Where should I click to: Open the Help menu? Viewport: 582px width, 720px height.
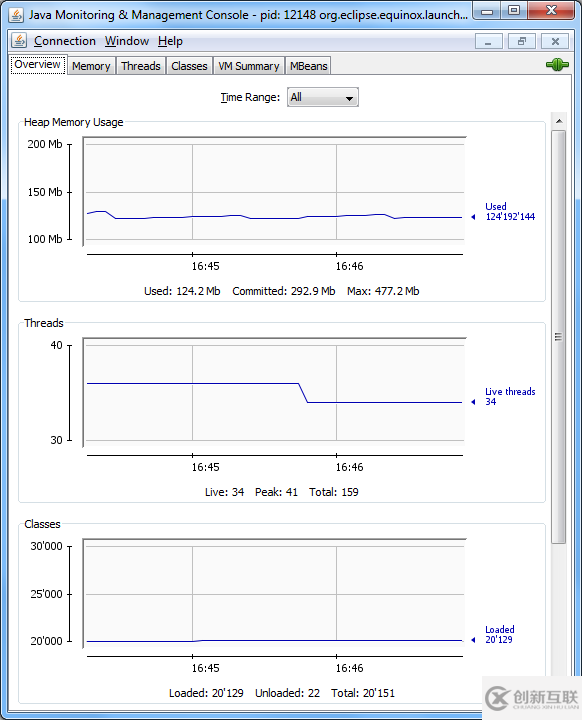170,41
